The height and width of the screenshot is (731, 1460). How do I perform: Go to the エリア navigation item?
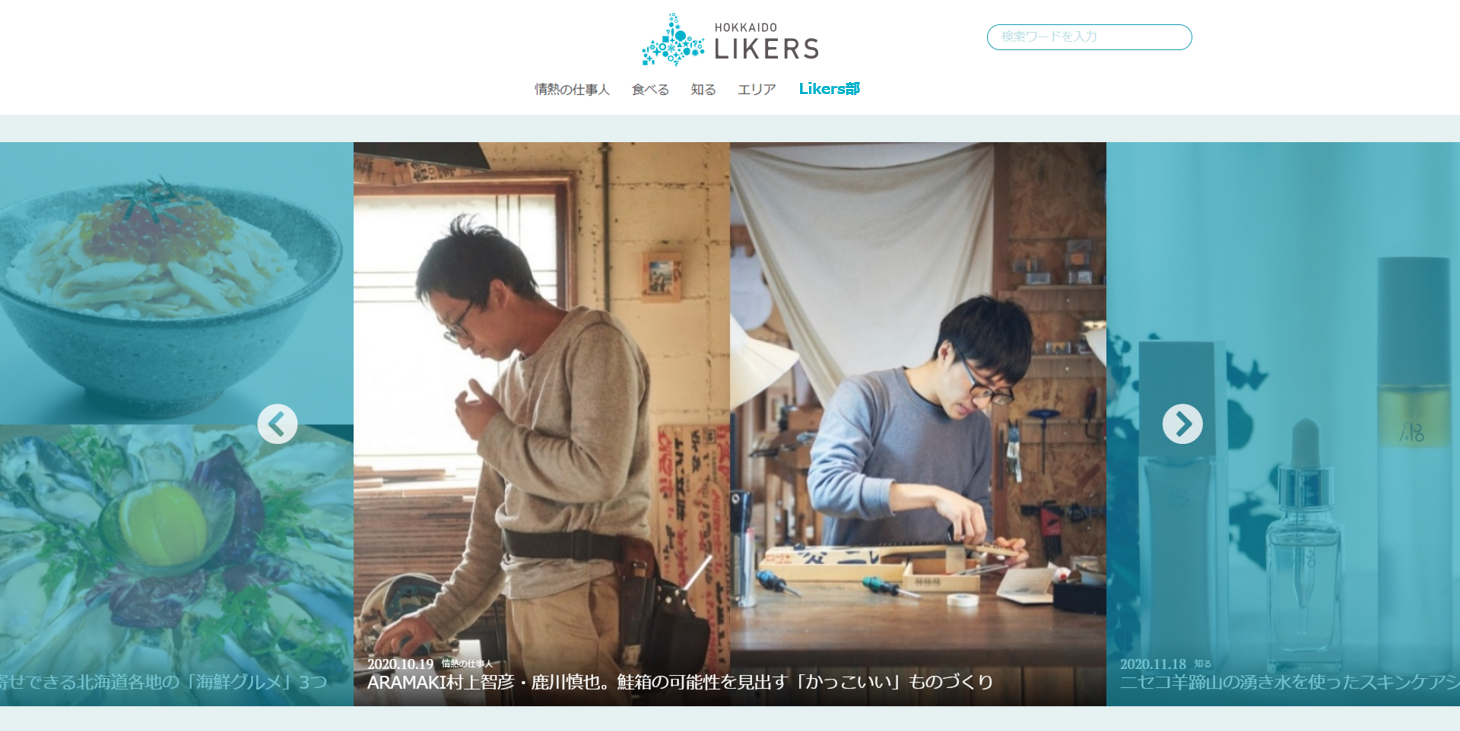pos(757,89)
